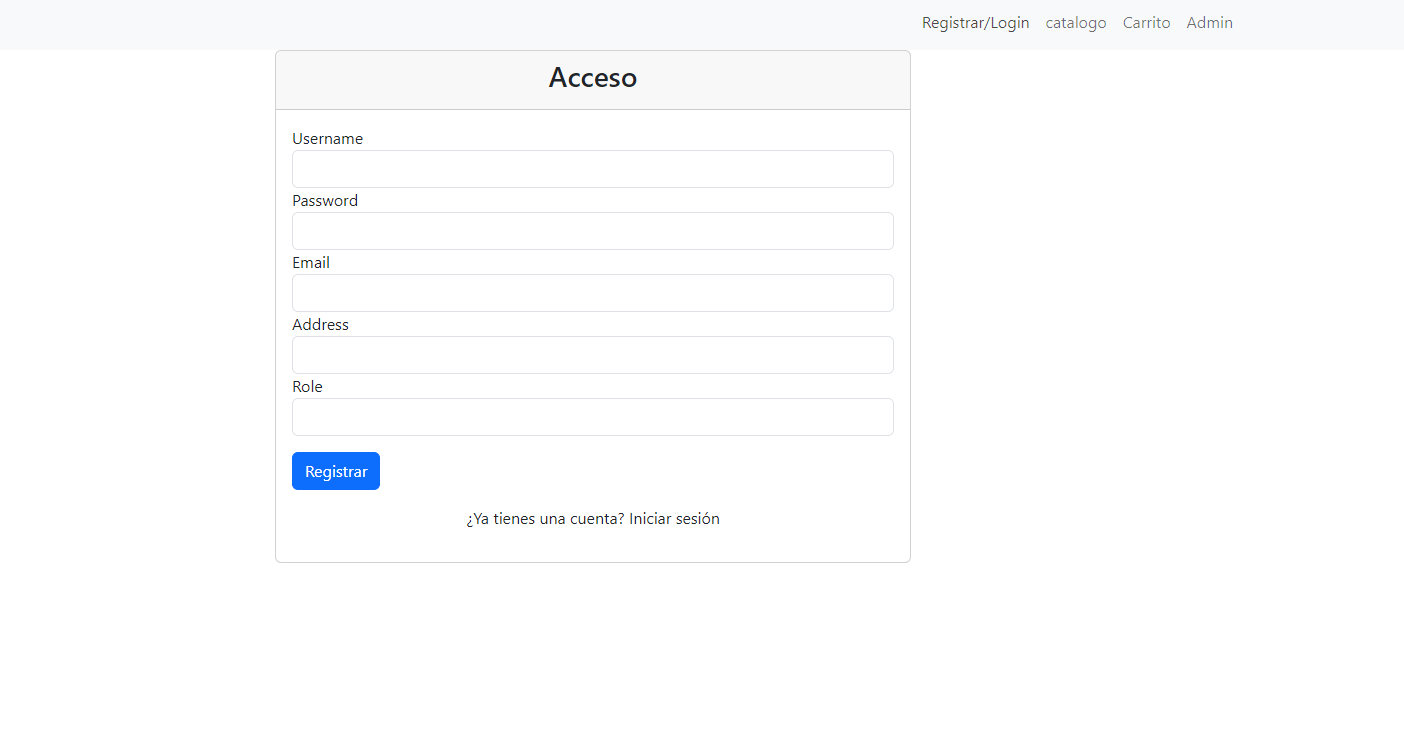Click the blue Registrar submit control
Viewport: 1404px width, 754px height.
click(336, 470)
